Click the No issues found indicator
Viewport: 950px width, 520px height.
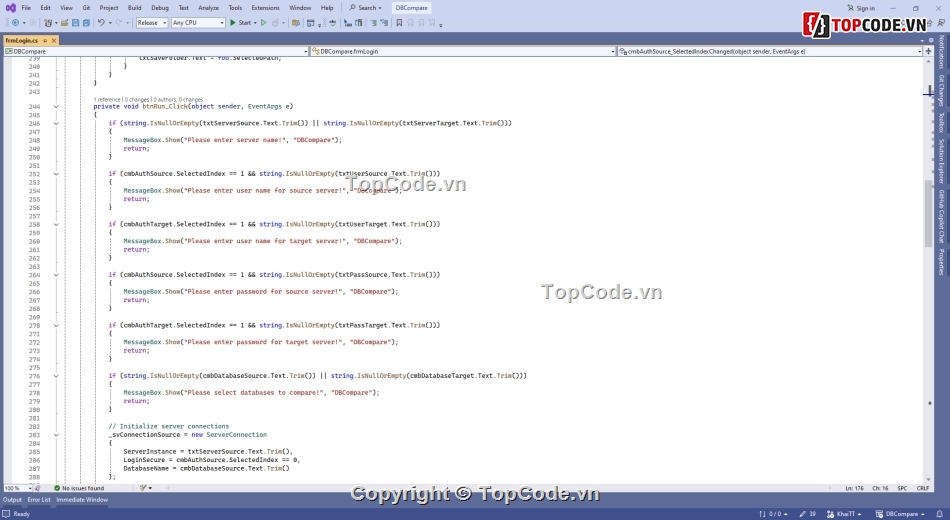coord(79,488)
